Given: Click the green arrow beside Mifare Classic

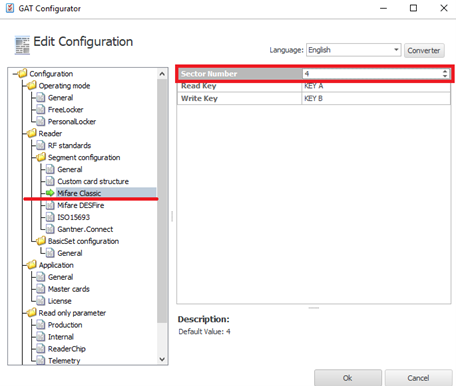Looking at the screenshot, I should 50,193.
